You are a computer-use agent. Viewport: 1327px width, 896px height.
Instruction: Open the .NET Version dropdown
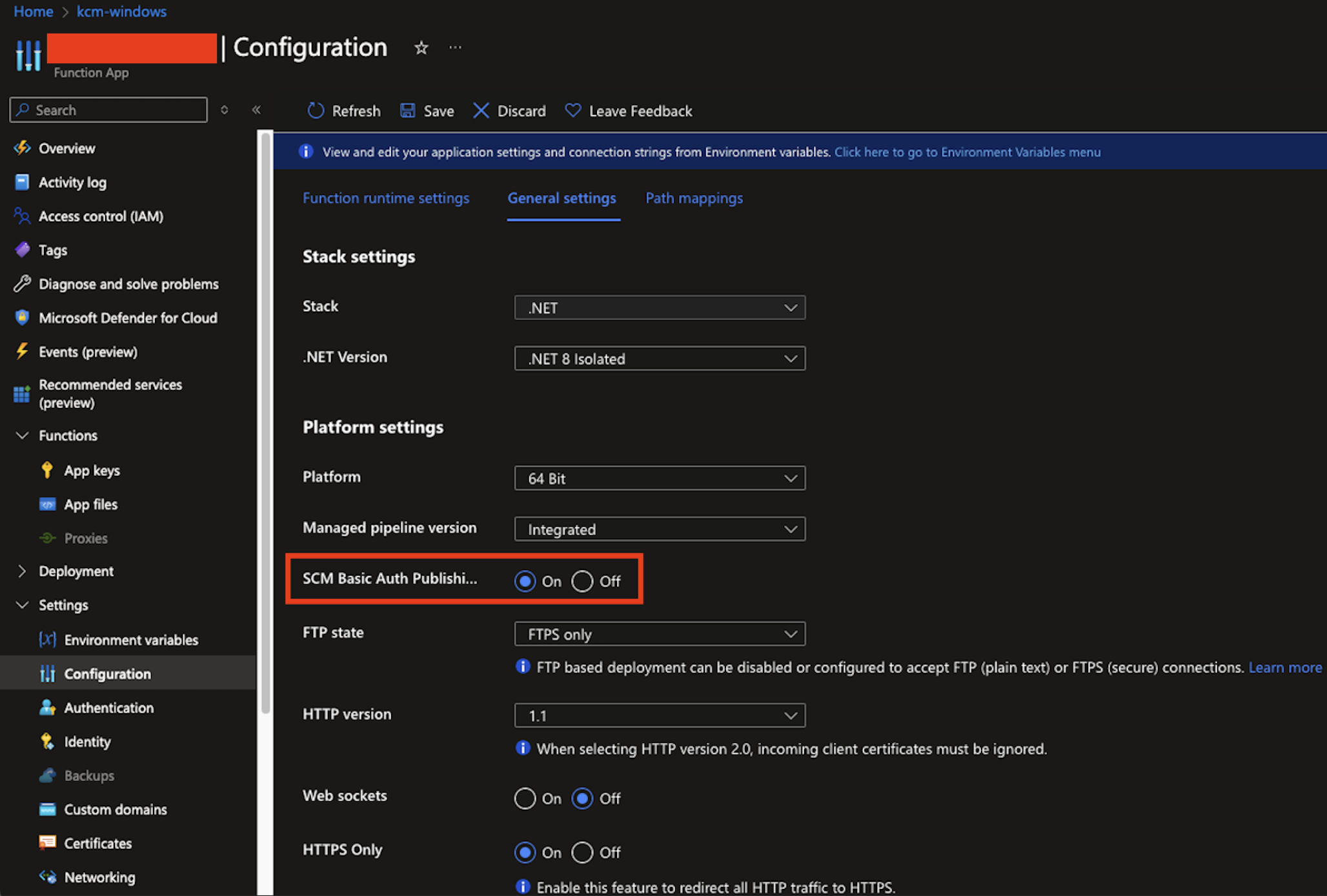[659, 358]
